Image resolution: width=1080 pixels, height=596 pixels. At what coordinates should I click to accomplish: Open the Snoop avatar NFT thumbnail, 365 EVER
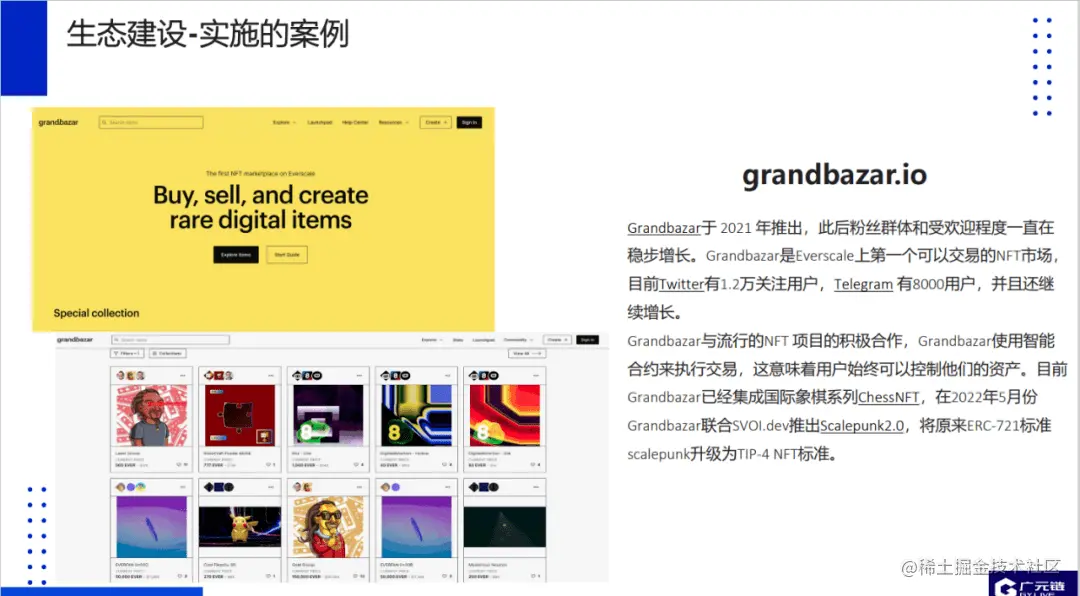click(x=151, y=415)
